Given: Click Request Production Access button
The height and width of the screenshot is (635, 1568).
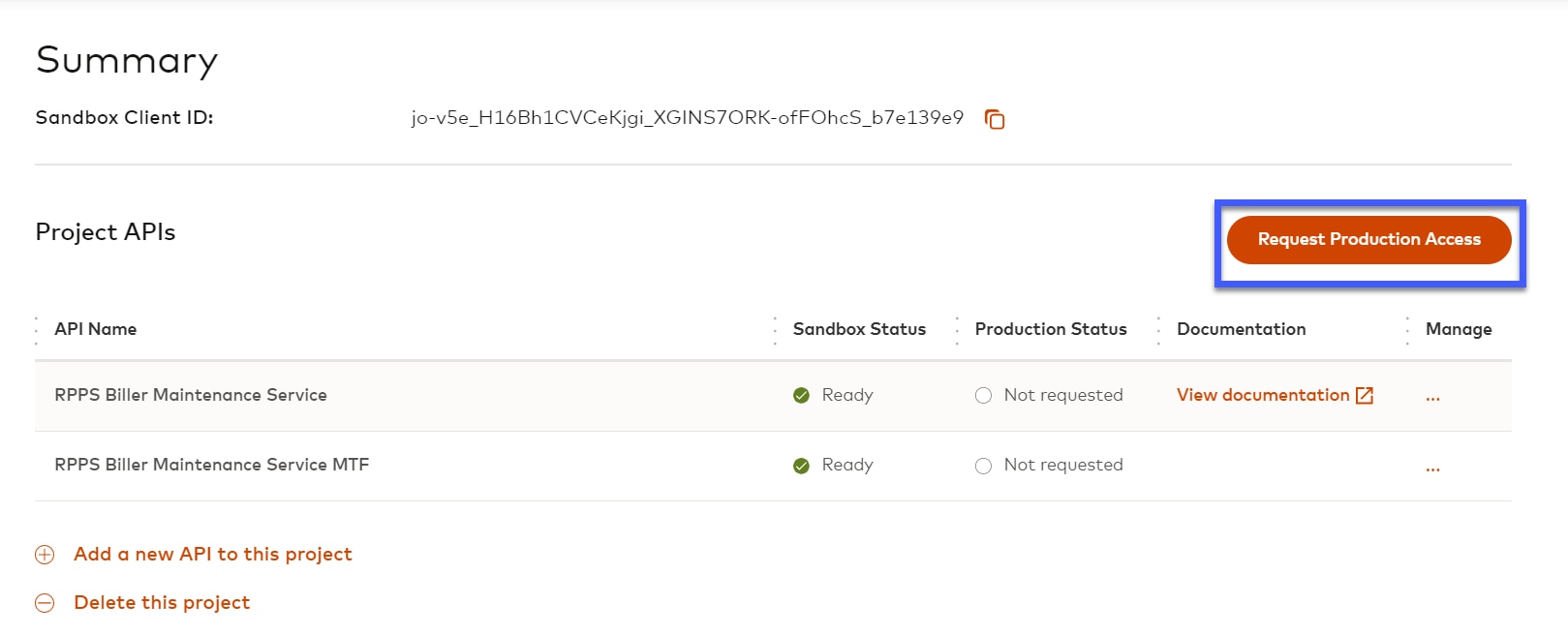Looking at the screenshot, I should (x=1368, y=240).
